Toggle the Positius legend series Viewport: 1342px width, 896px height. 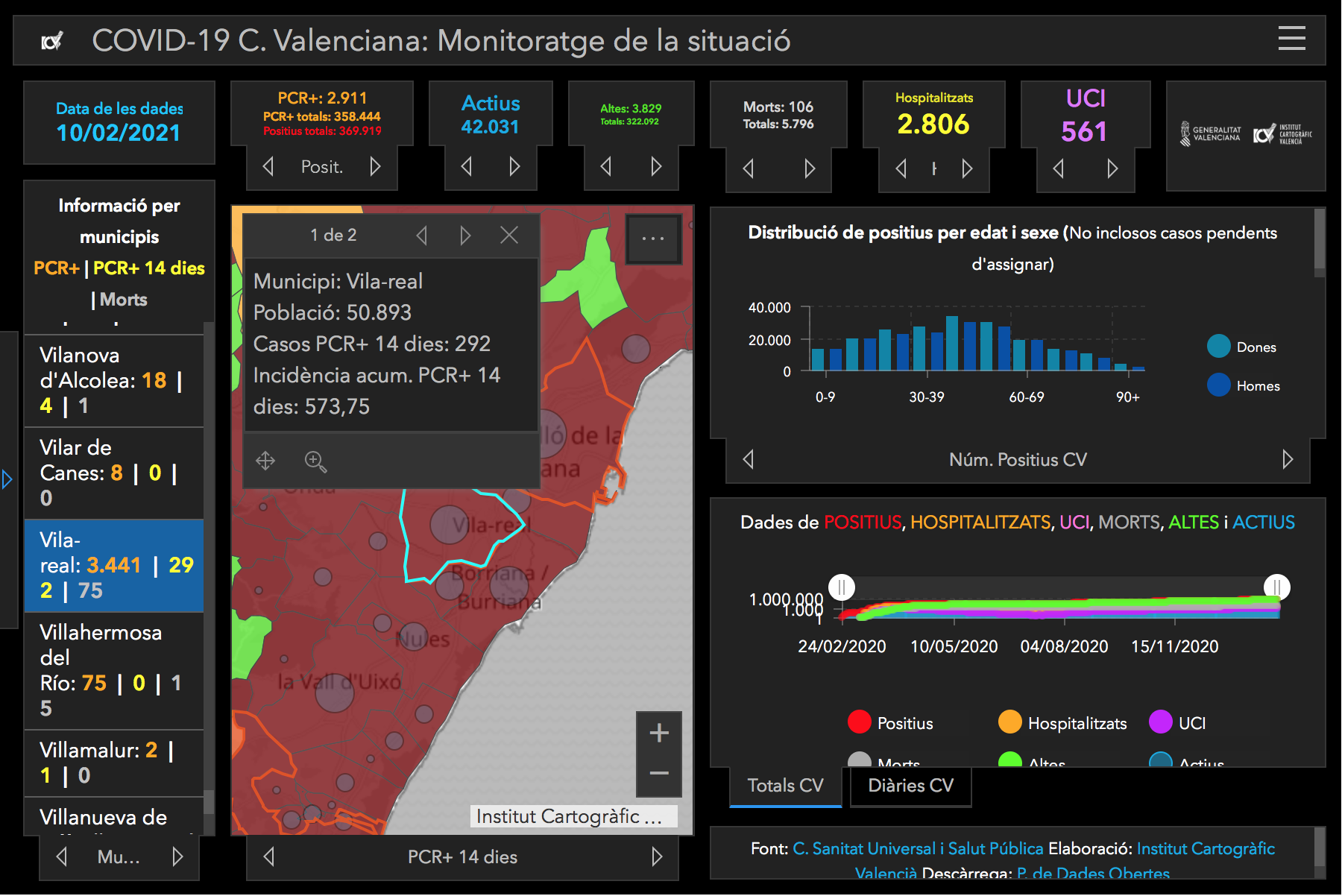(x=860, y=722)
